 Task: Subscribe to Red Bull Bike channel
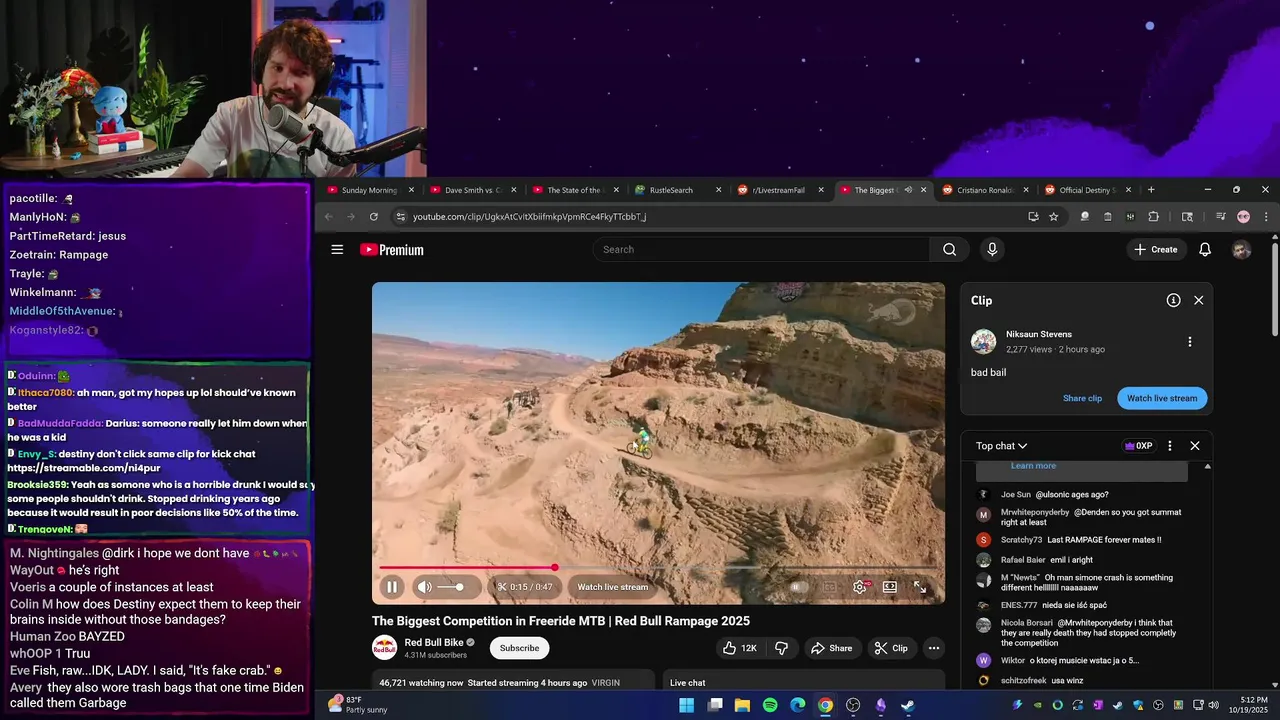tap(519, 648)
